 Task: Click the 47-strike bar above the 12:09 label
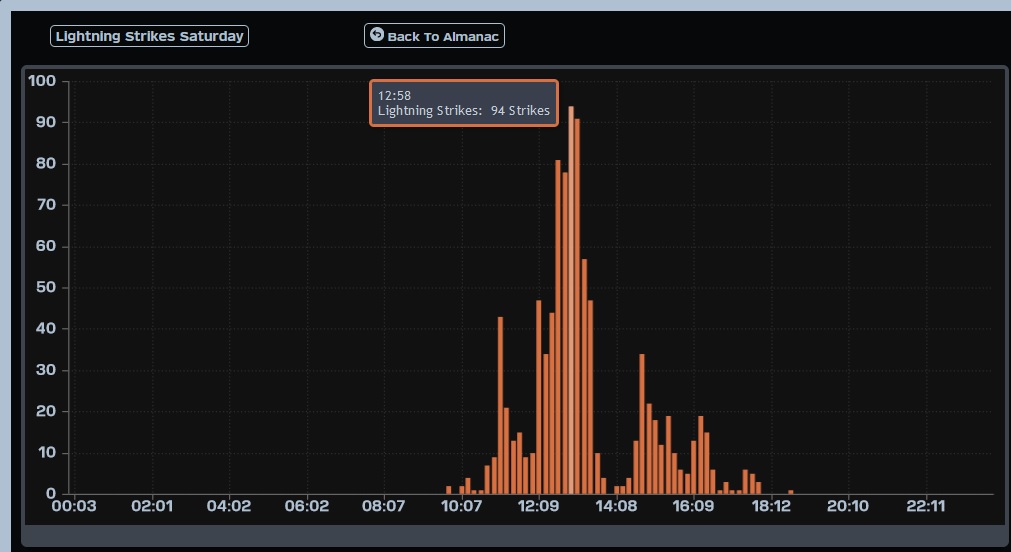(x=539, y=400)
